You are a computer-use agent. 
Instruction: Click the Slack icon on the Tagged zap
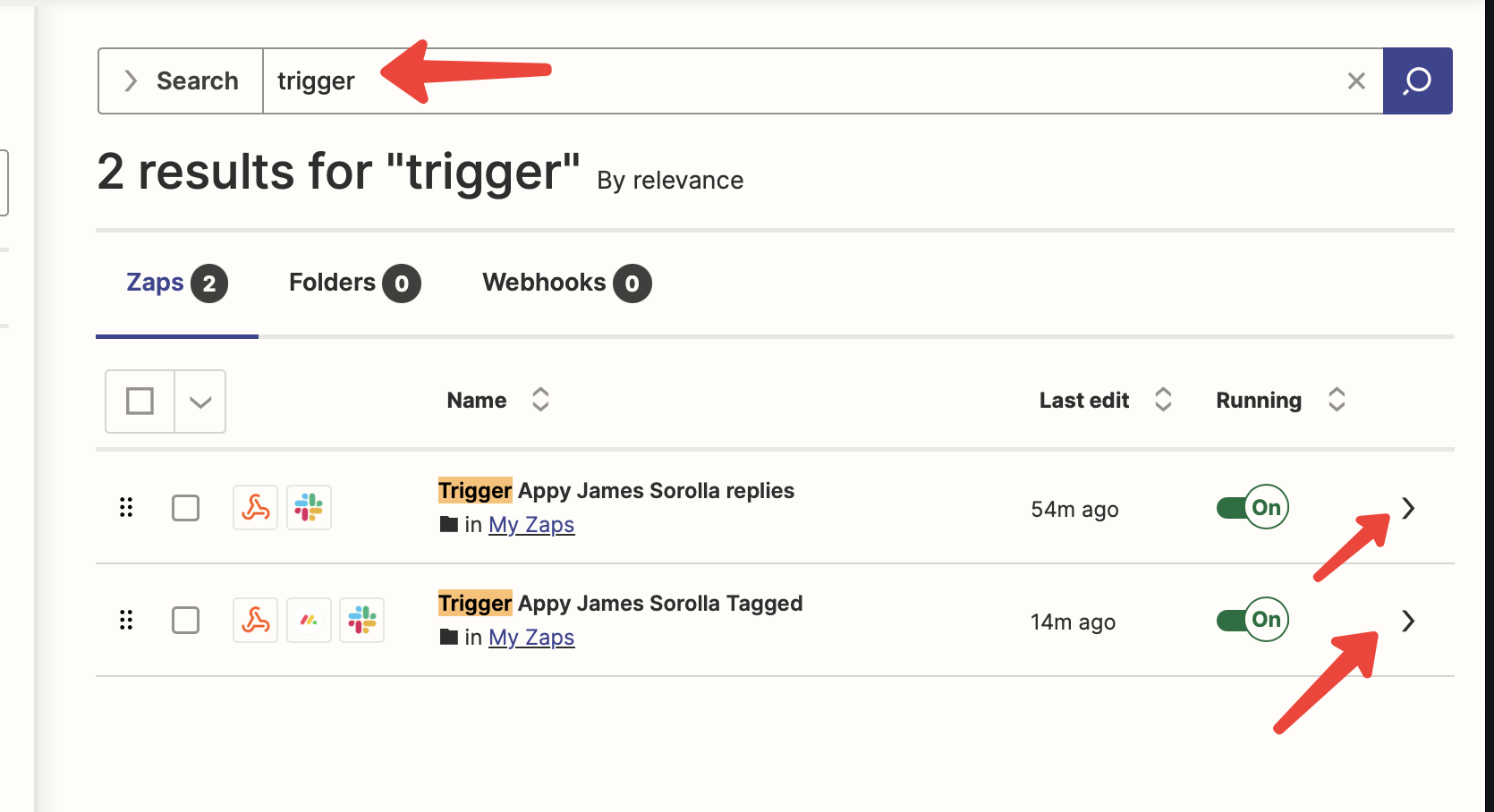click(362, 621)
